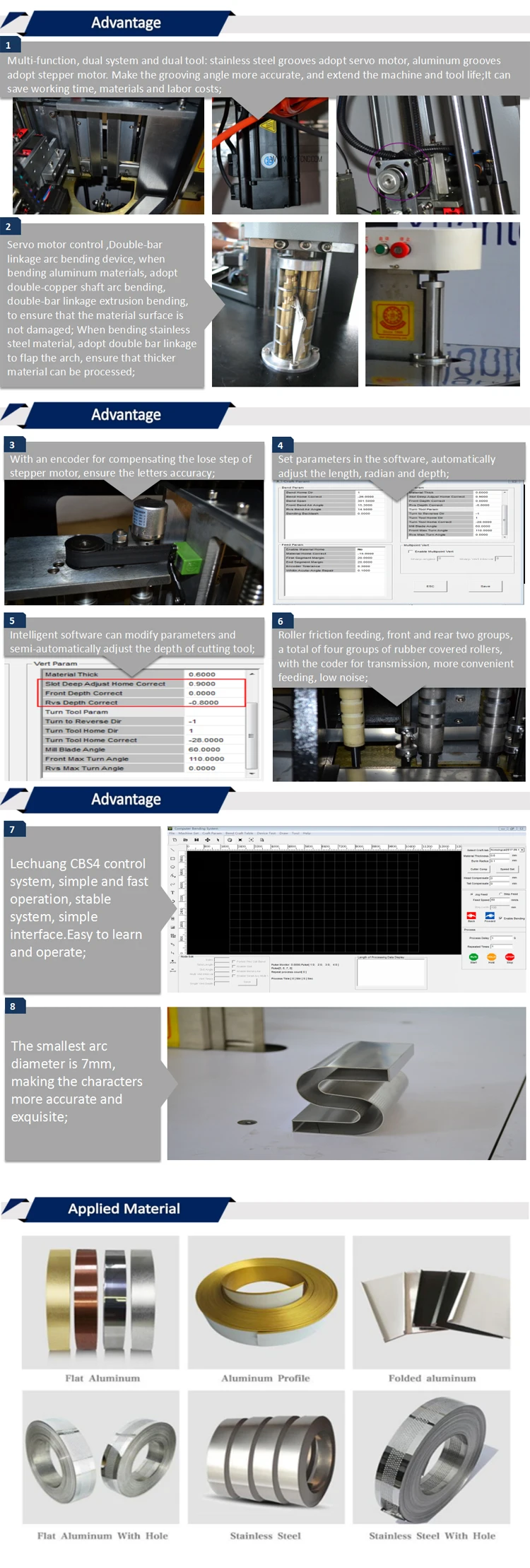Click the orange Hold button in CBS4 software

click(491, 957)
